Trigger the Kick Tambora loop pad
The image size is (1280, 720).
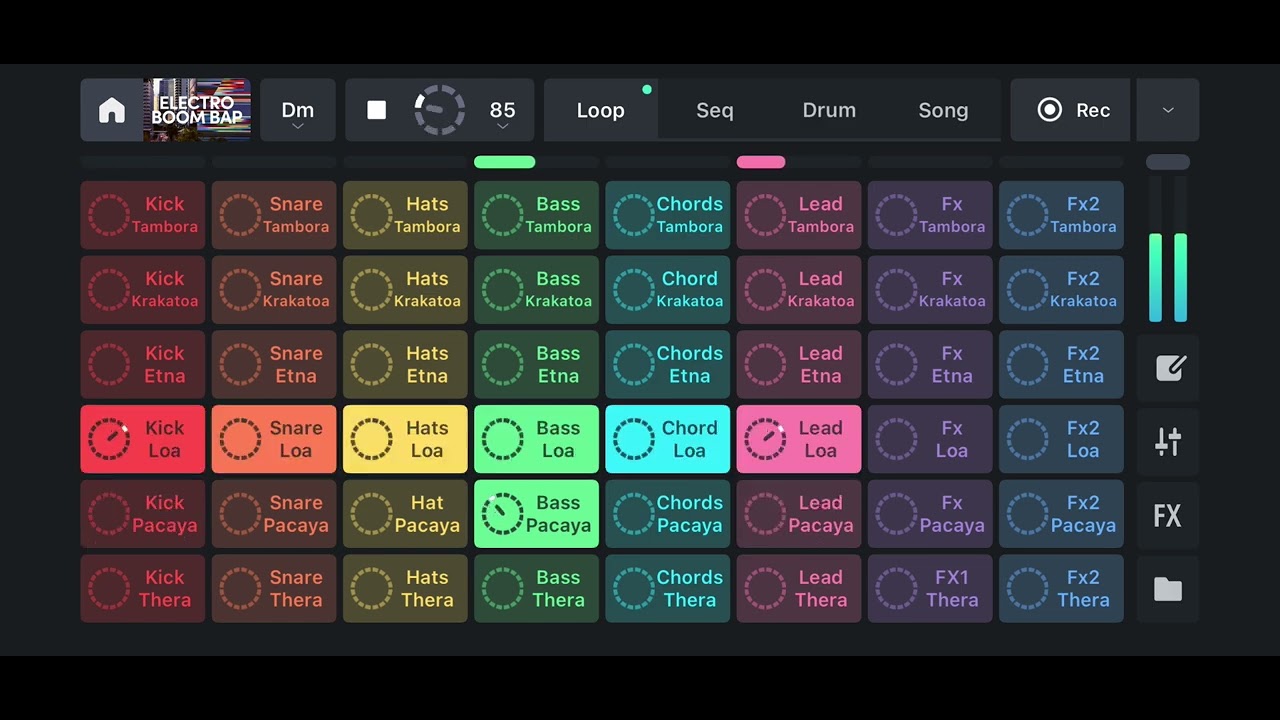[x=143, y=215]
